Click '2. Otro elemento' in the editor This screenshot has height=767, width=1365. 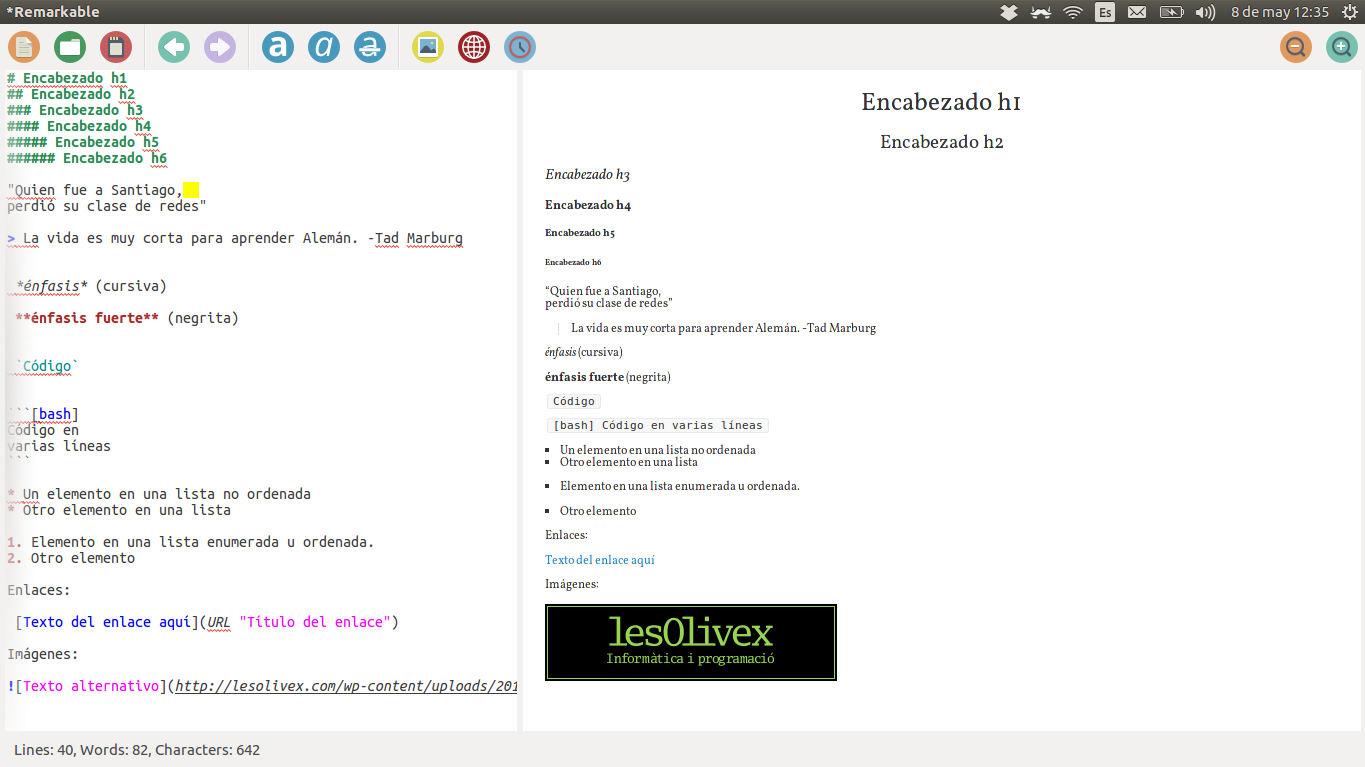point(71,558)
